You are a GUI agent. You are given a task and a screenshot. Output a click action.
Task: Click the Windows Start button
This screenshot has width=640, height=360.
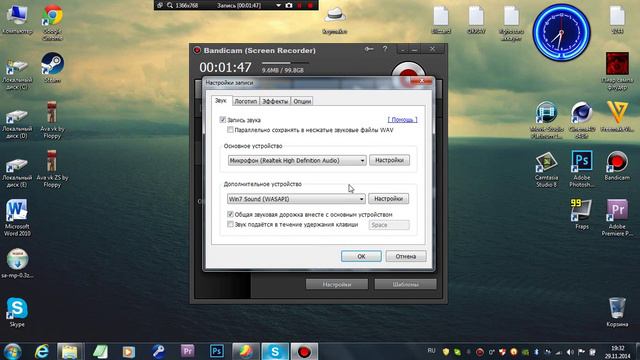[12, 351]
